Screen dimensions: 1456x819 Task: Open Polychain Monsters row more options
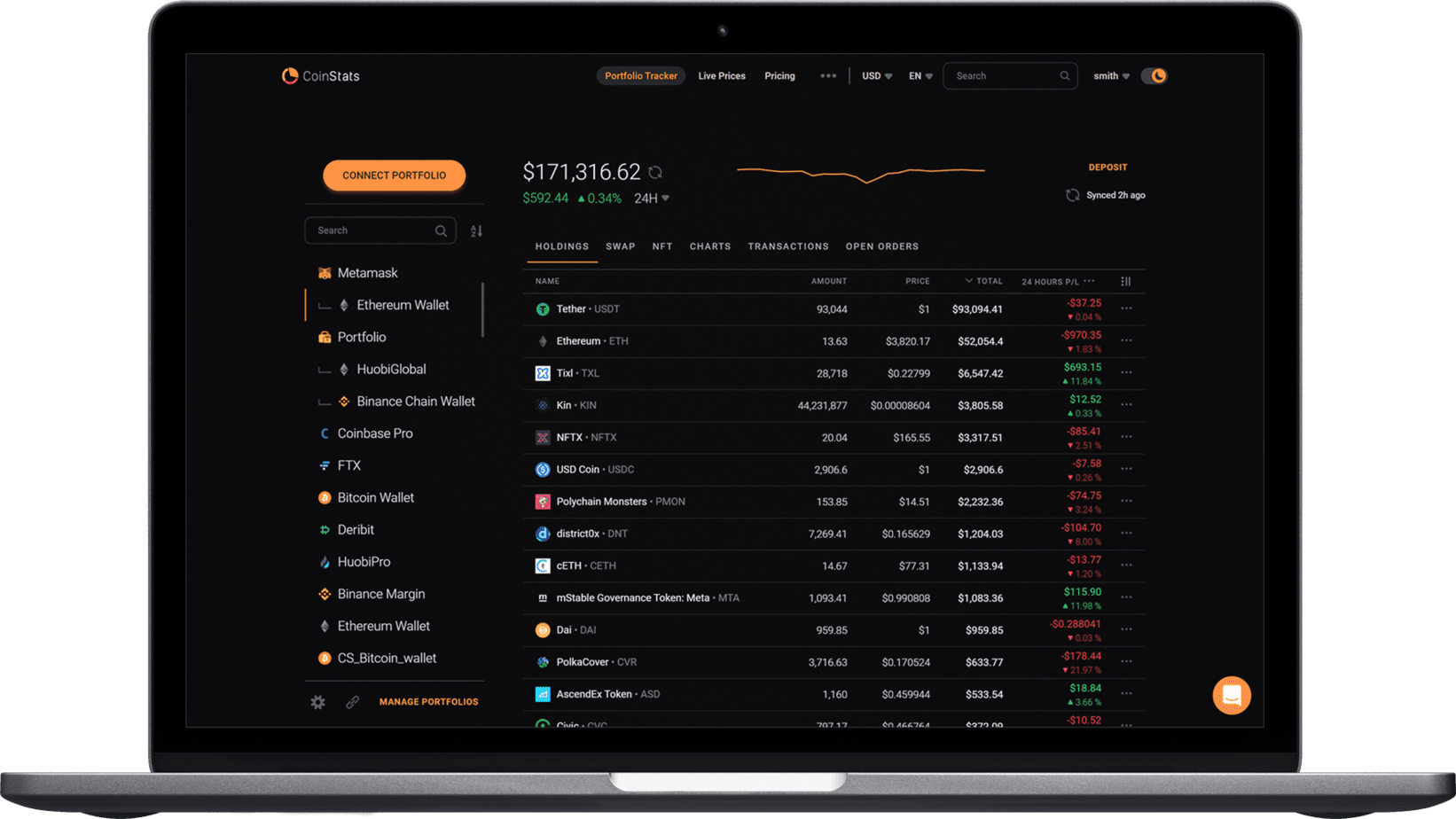click(x=1126, y=501)
